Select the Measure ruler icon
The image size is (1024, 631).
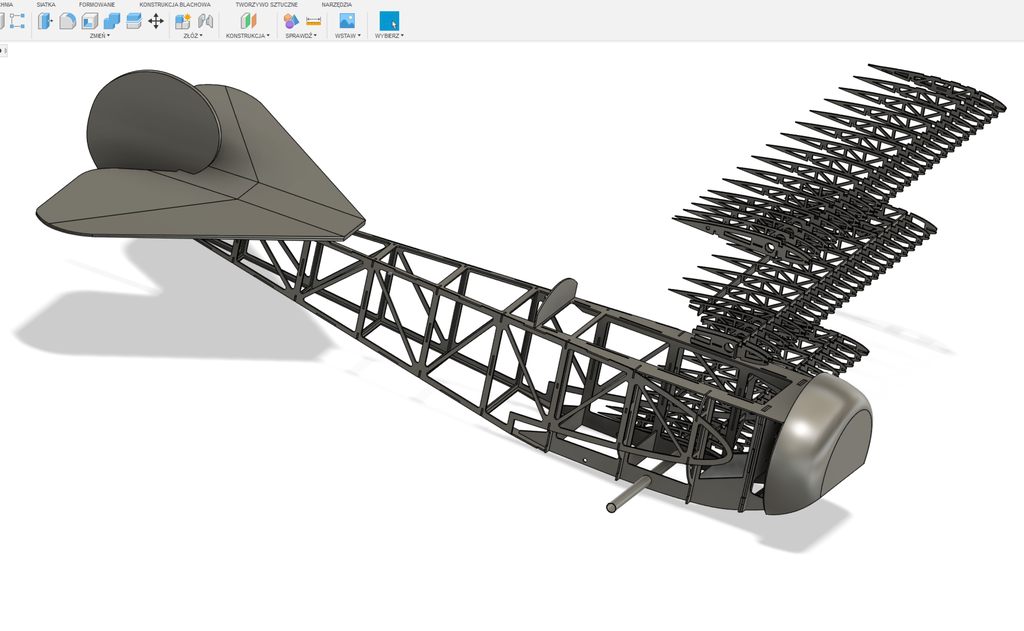[313, 21]
